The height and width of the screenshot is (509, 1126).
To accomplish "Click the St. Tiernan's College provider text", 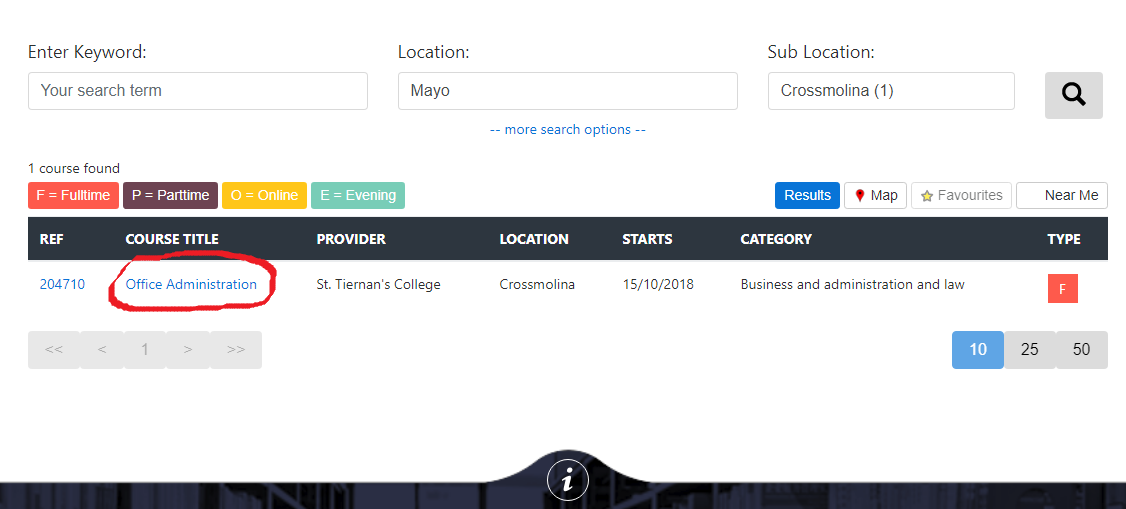I will click(378, 284).
